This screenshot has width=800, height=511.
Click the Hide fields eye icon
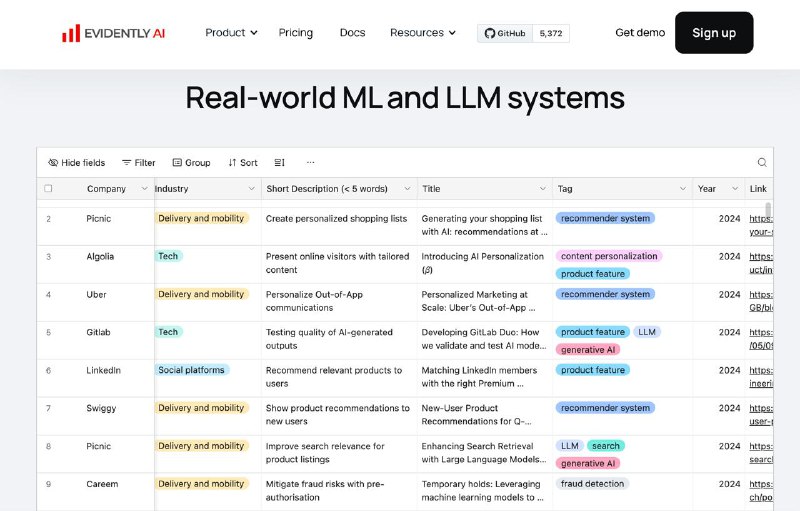[x=53, y=163]
